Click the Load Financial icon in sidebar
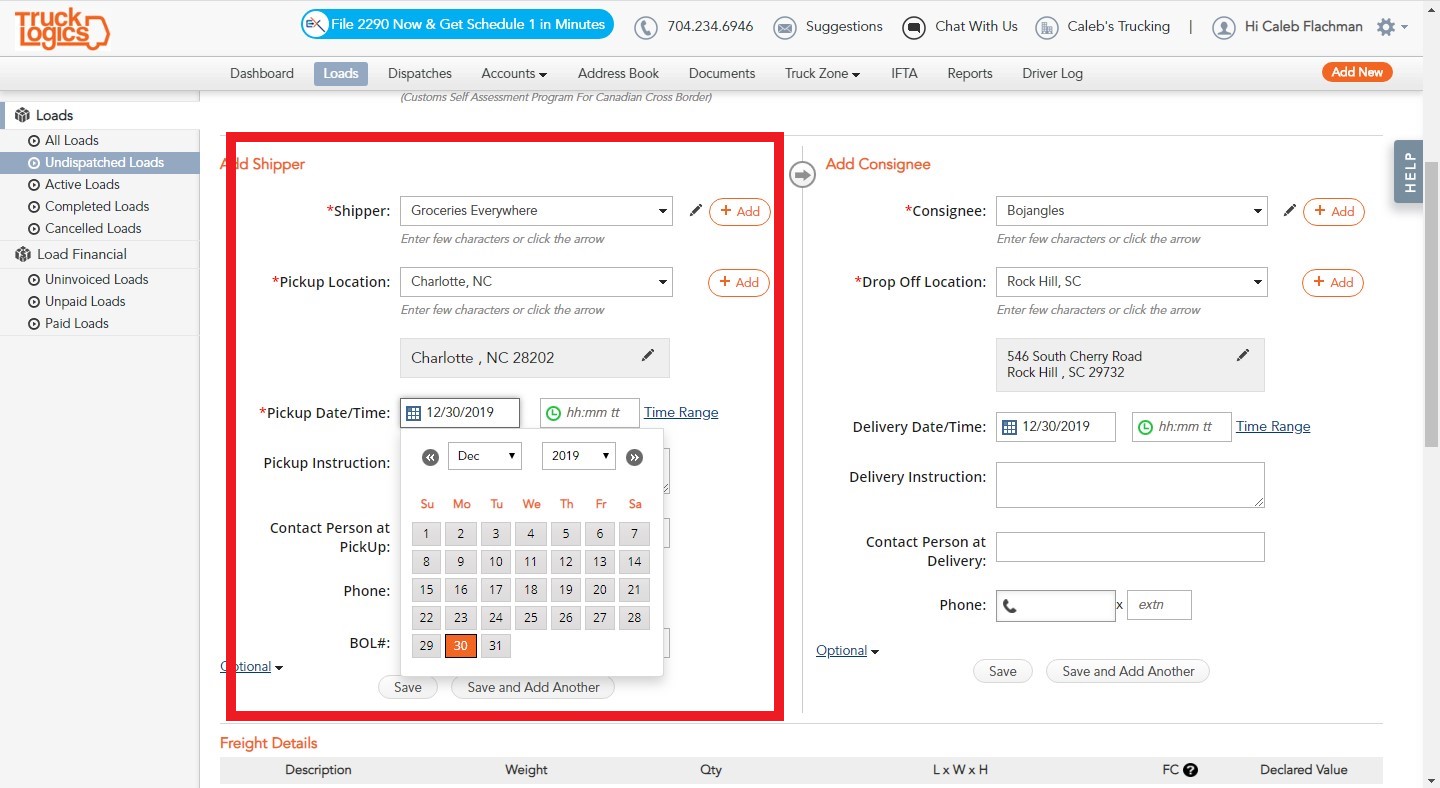1440x788 pixels. 22,255
